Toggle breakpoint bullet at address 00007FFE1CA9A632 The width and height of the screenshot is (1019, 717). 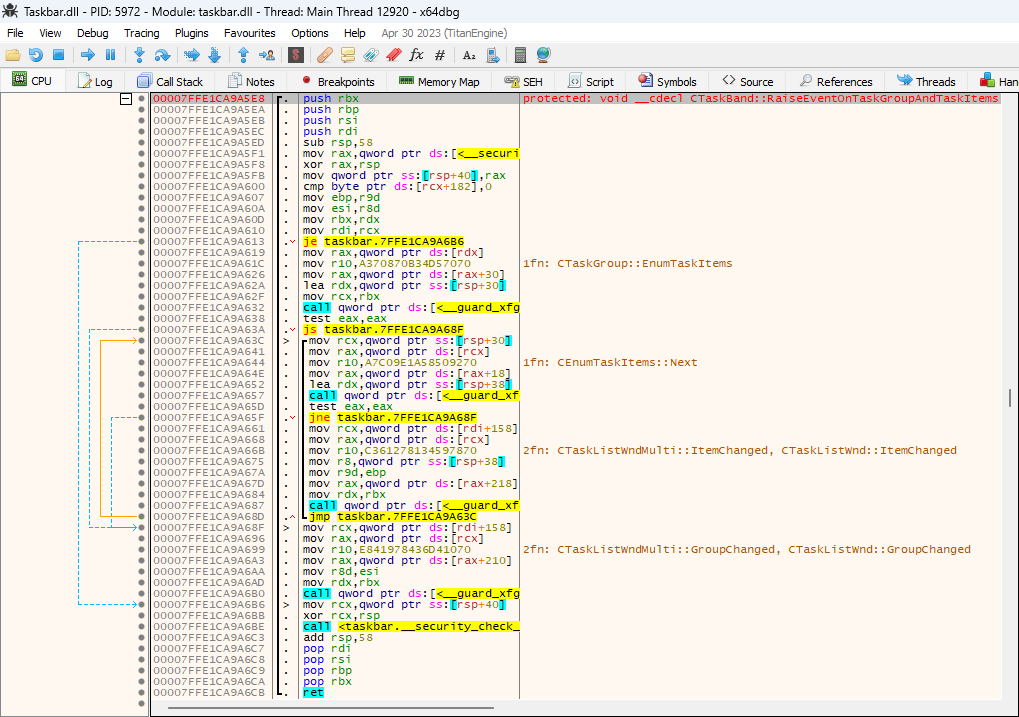(141, 307)
